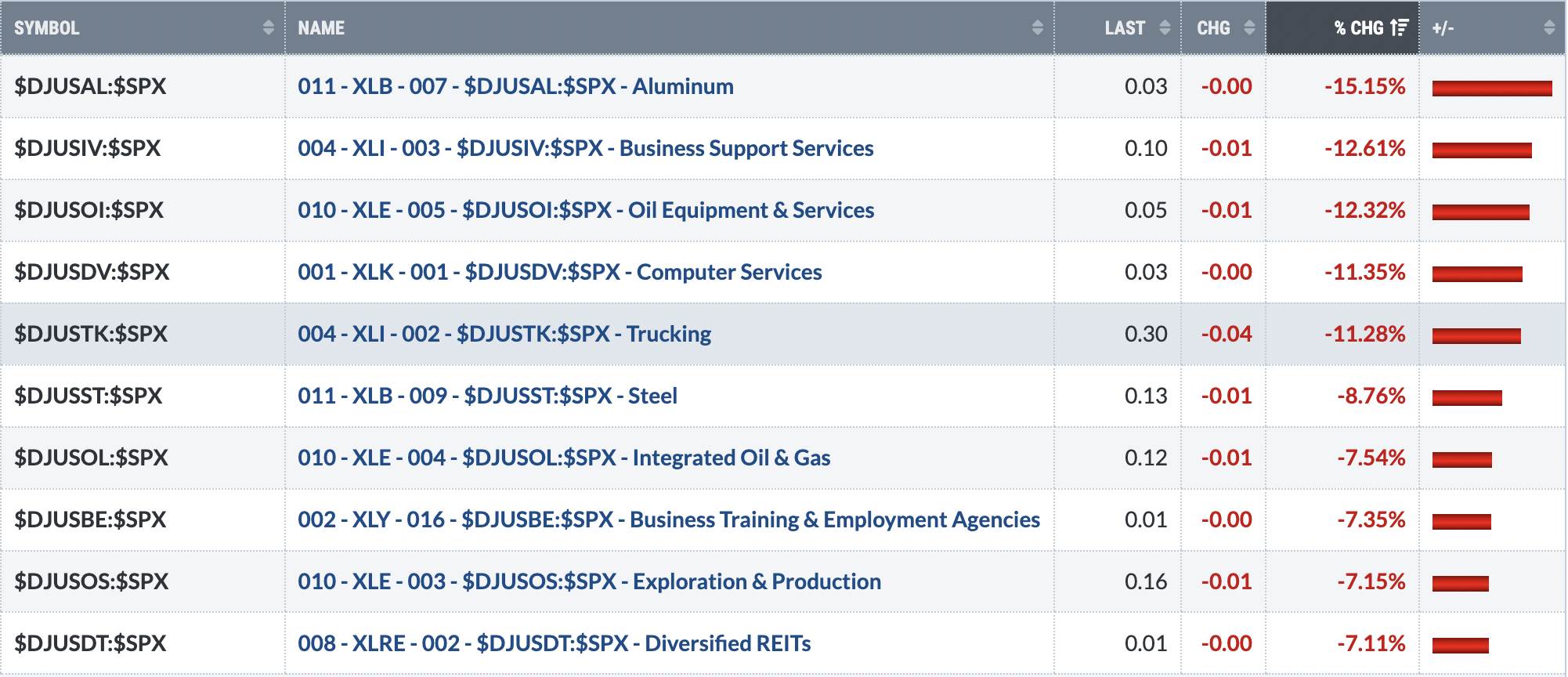
Task: Click the SYMBOL column header label
Action: [46, 28]
